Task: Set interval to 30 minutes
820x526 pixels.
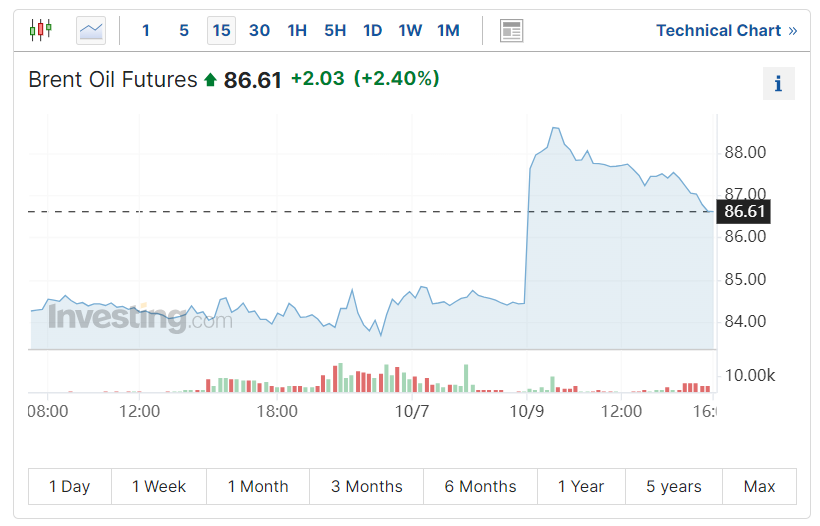Action: point(259,31)
